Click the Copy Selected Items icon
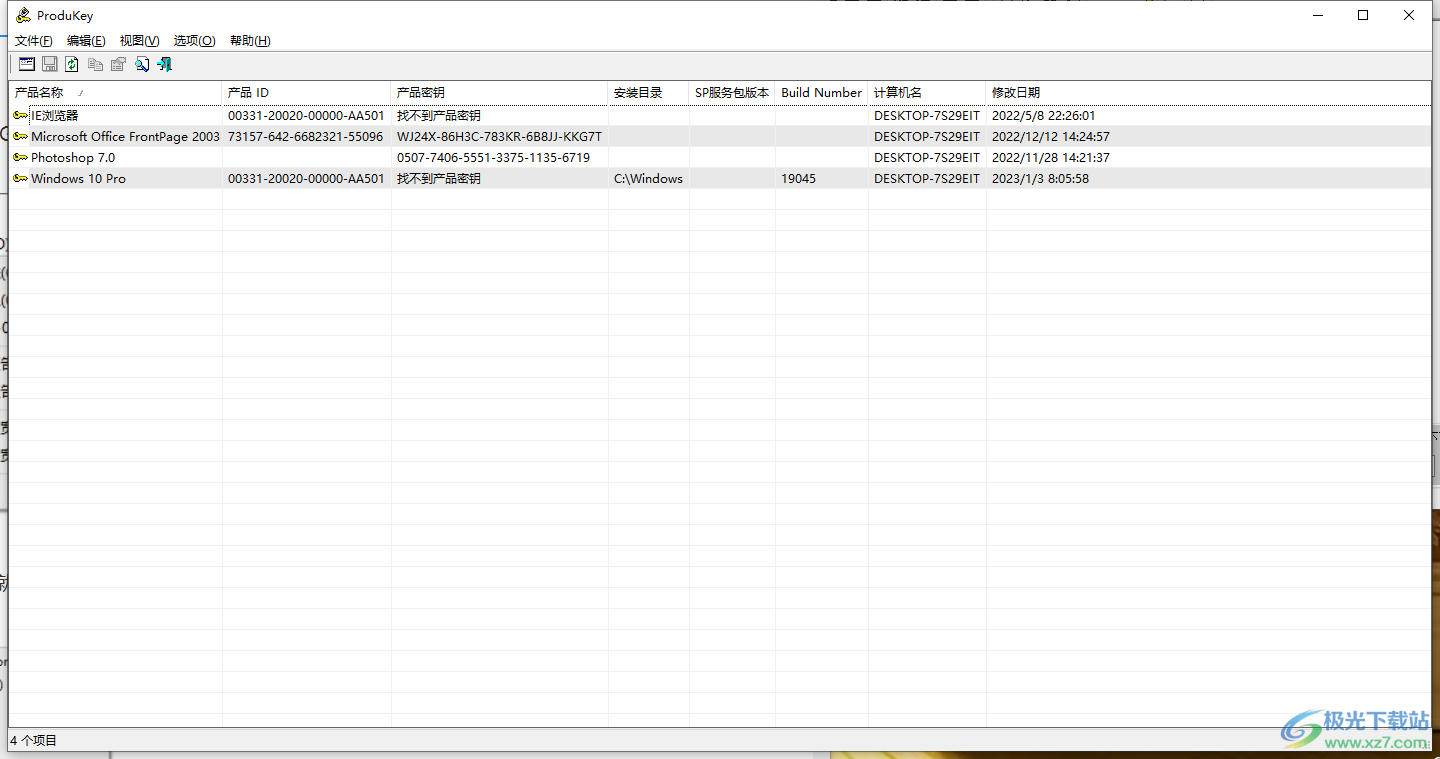1440x759 pixels. pos(95,64)
